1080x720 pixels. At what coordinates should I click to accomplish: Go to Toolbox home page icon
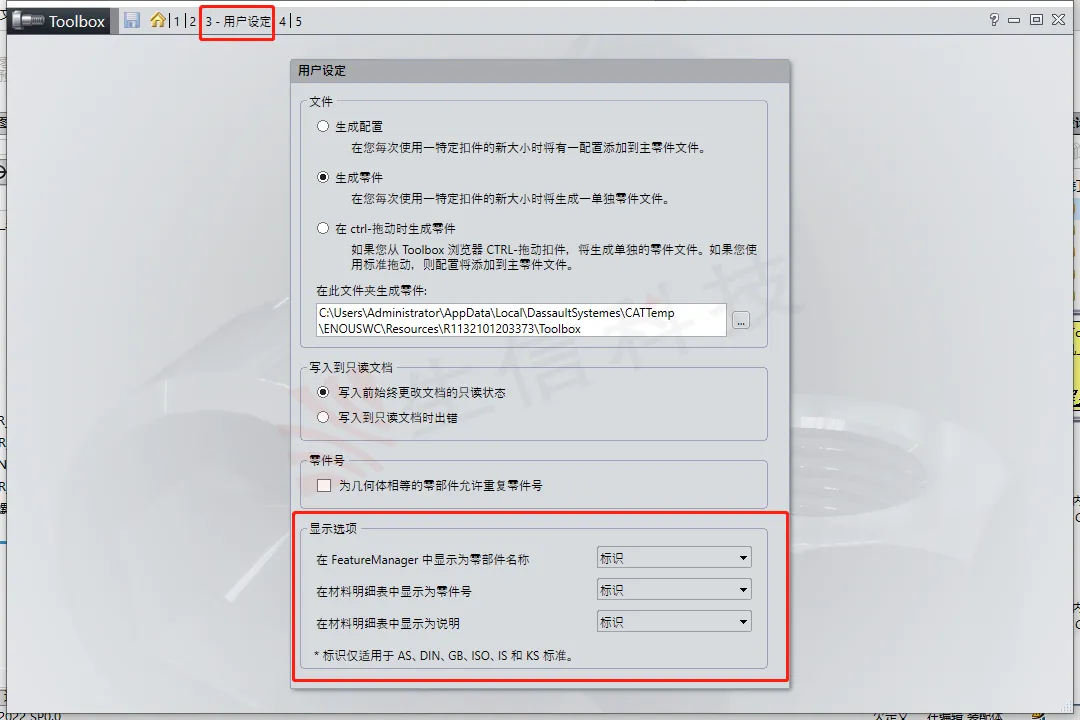(158, 20)
